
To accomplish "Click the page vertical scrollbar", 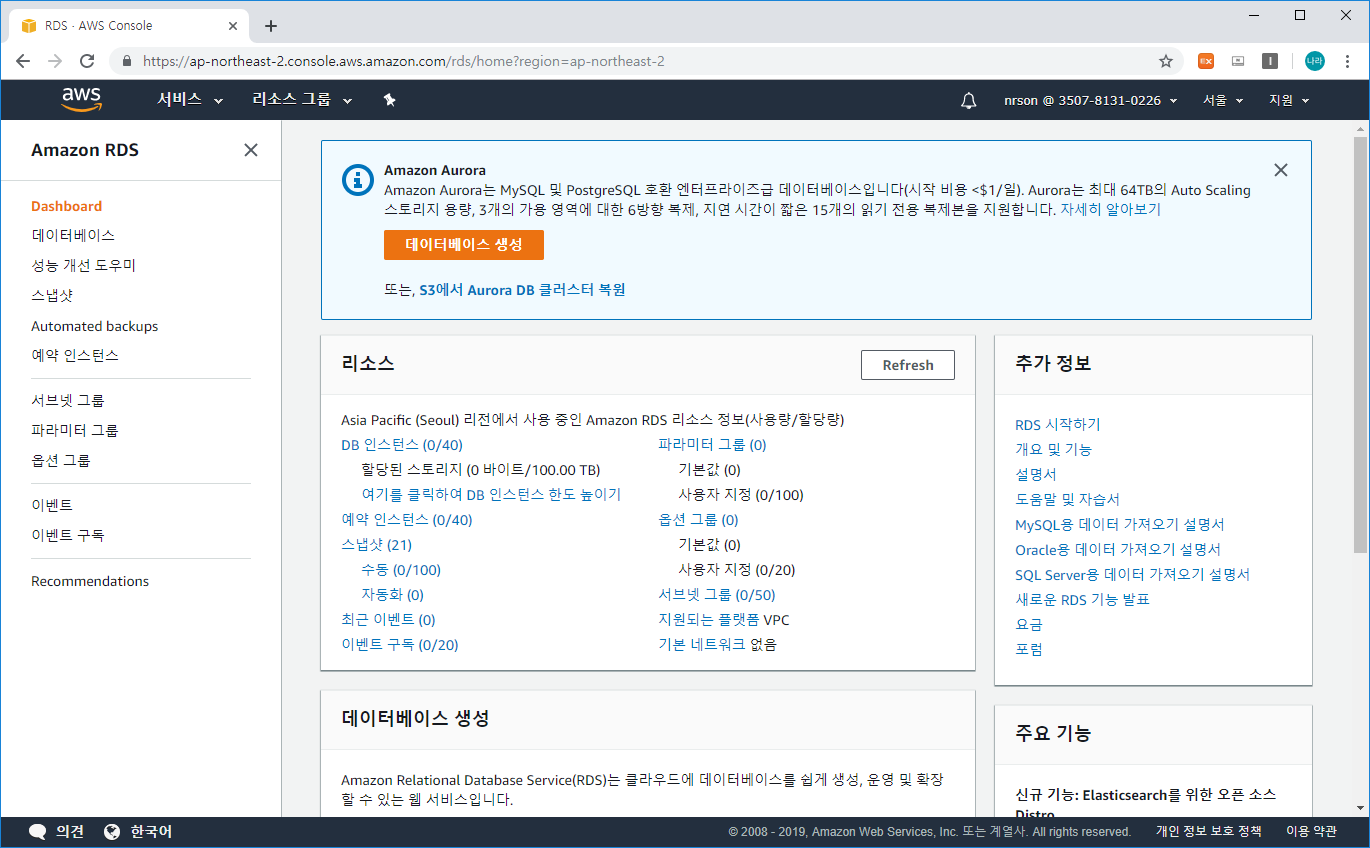I will coord(1361,345).
